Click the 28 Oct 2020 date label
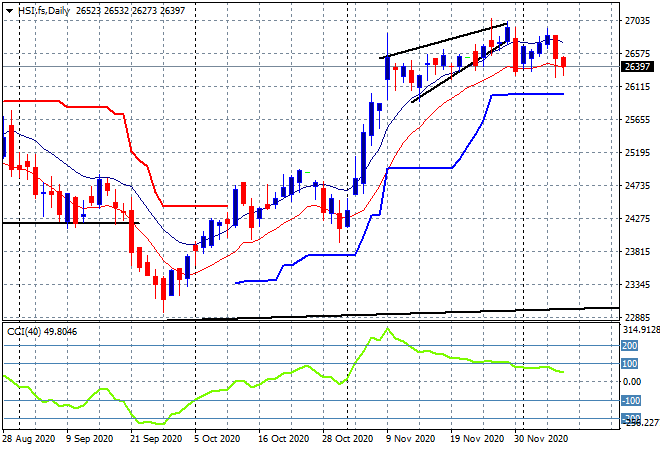The width and height of the screenshot is (660, 450). coord(347,439)
